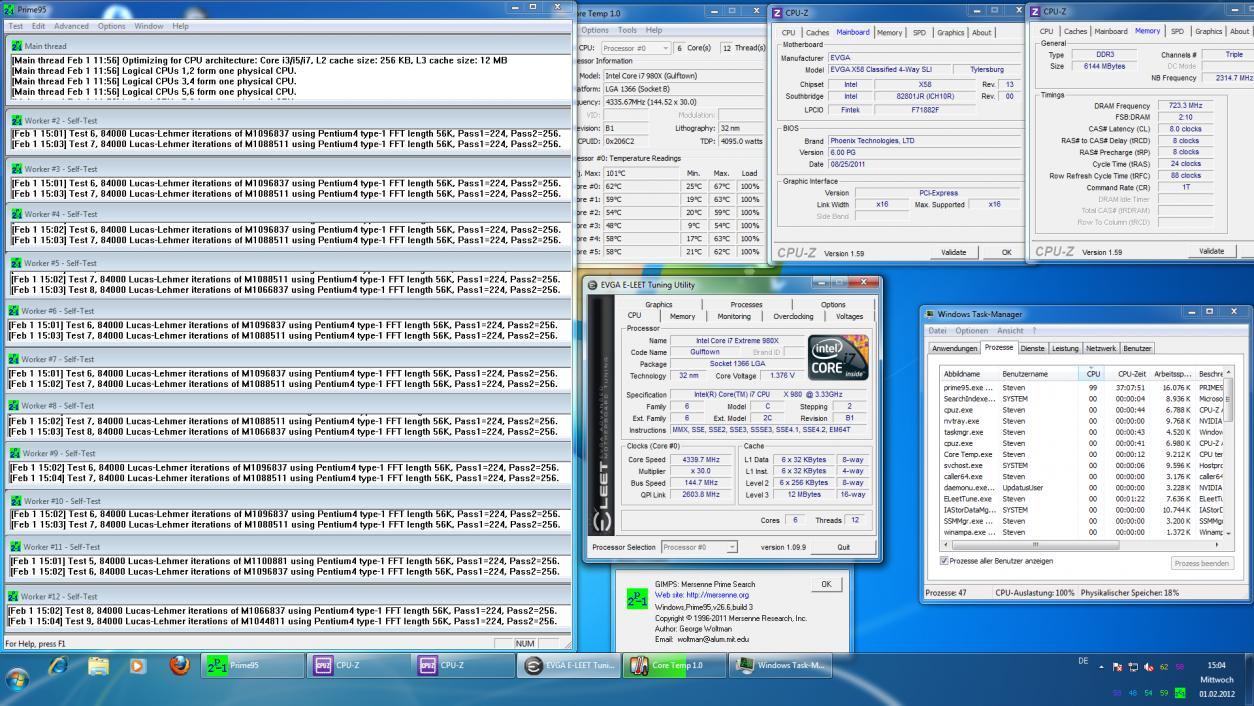Screen dimensions: 1254x706
Task: Open the Voltages tab in E-LEET
Action: (849, 316)
